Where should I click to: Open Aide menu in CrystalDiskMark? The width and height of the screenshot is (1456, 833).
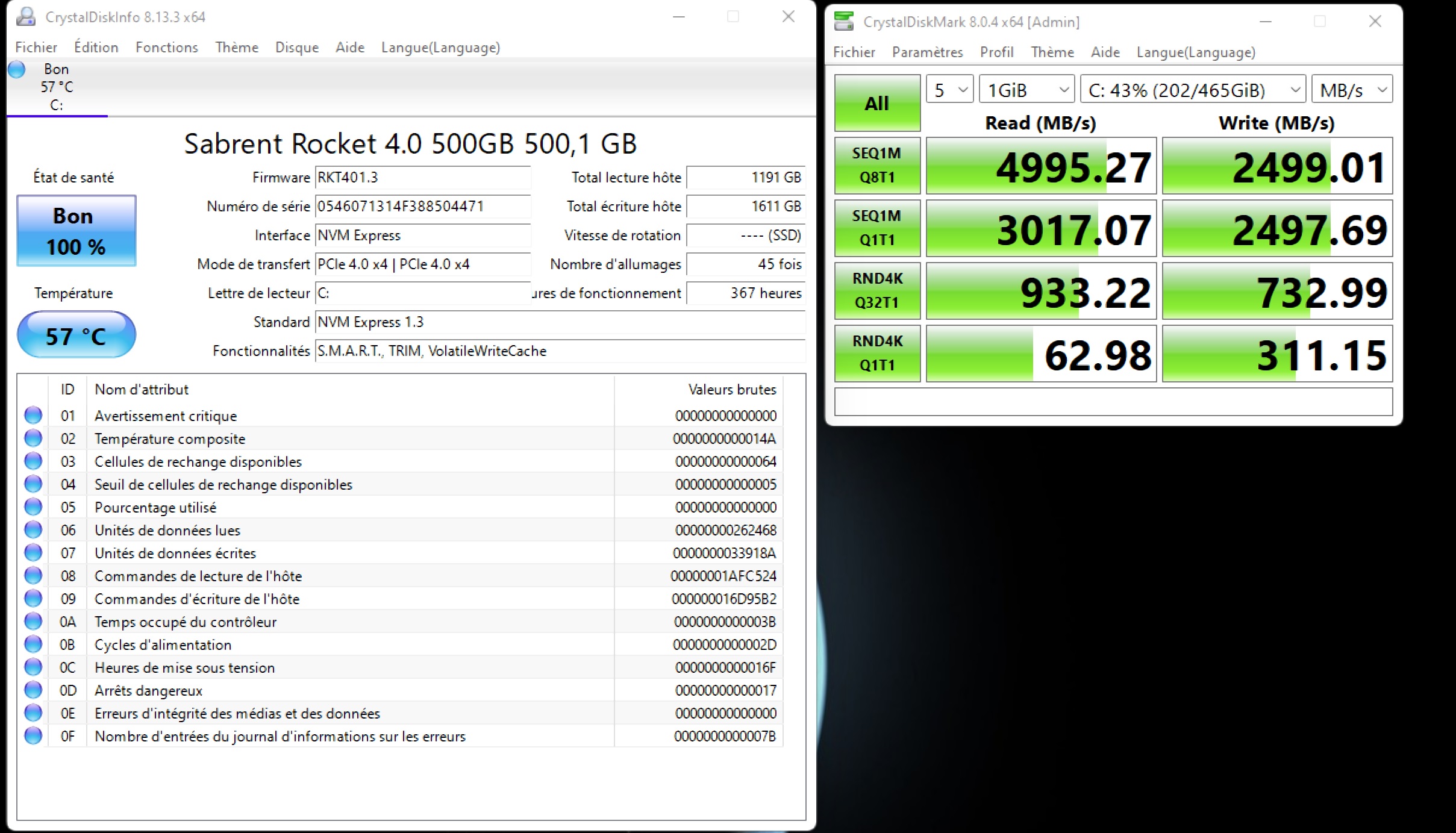pyautogui.click(x=1105, y=52)
